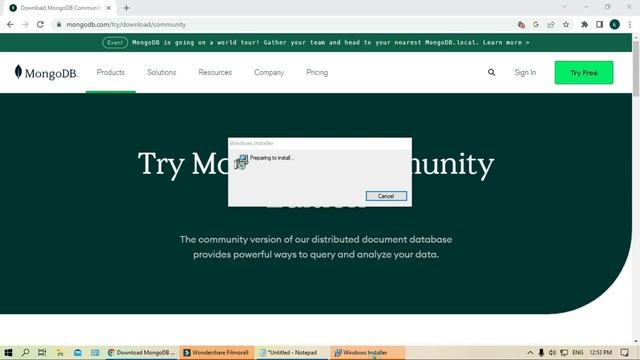640x360 pixels.
Task: Switch to Windows Installer taskbar item
Action: [367, 352]
